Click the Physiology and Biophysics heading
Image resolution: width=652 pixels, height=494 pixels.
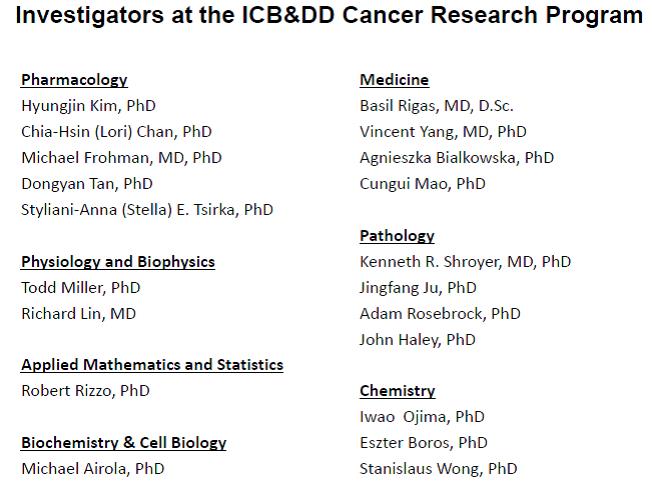118,262
